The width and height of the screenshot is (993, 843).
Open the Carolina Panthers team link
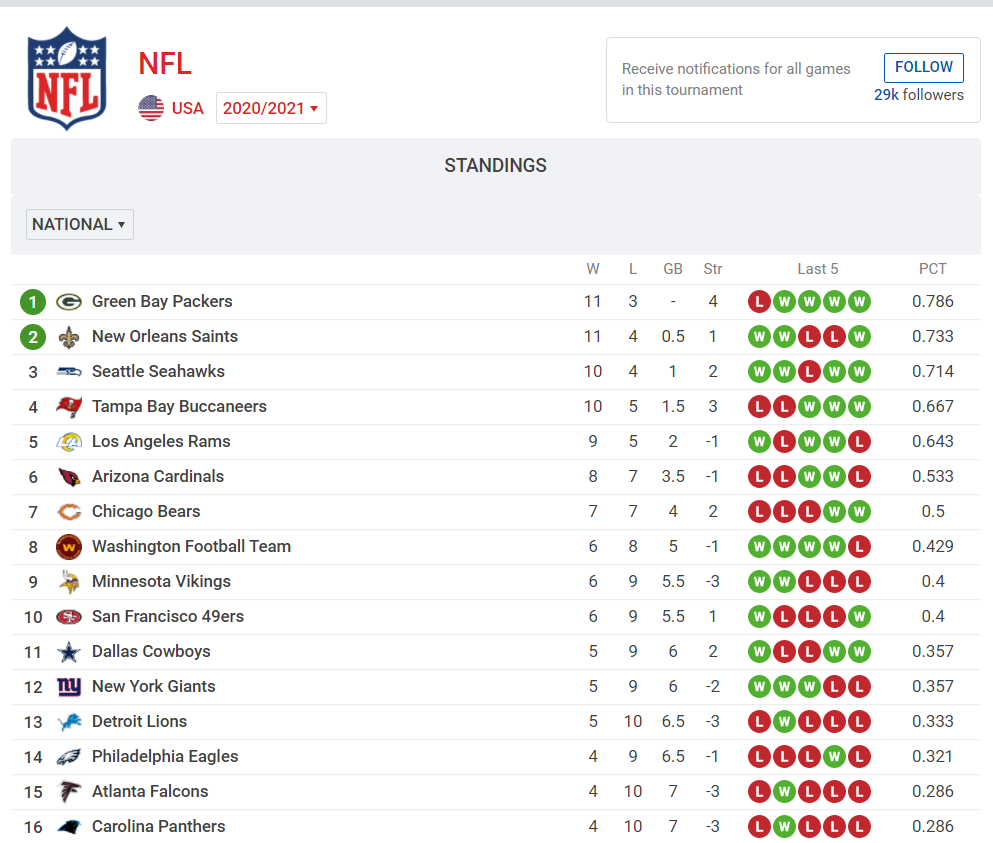158,827
